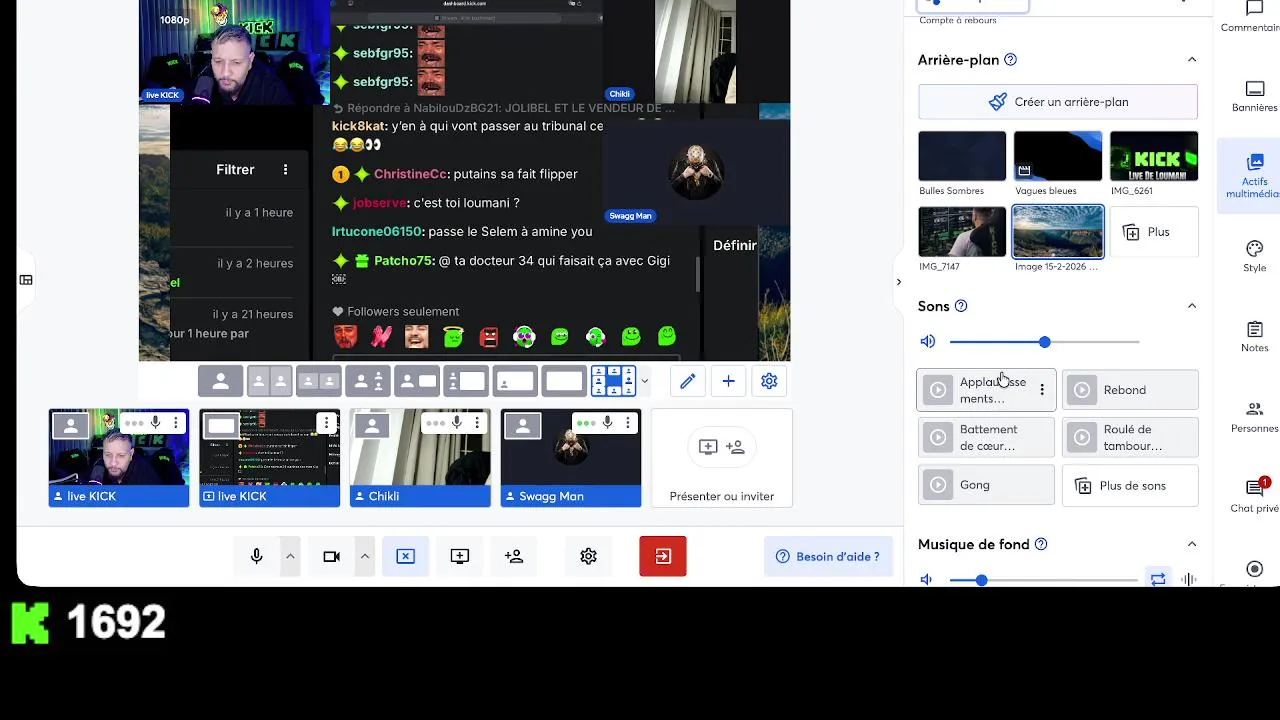Viewport: 1280px width, 720px height.
Task: Open Musique de fond help icon
Action: (x=1041, y=544)
